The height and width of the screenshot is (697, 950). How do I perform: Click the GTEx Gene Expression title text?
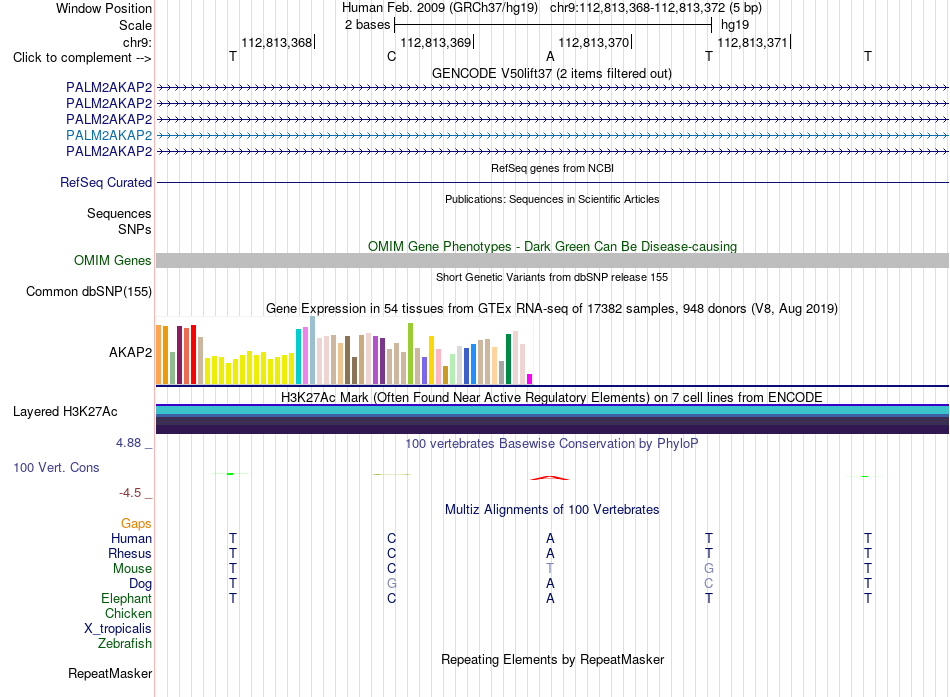pyautogui.click(x=552, y=308)
